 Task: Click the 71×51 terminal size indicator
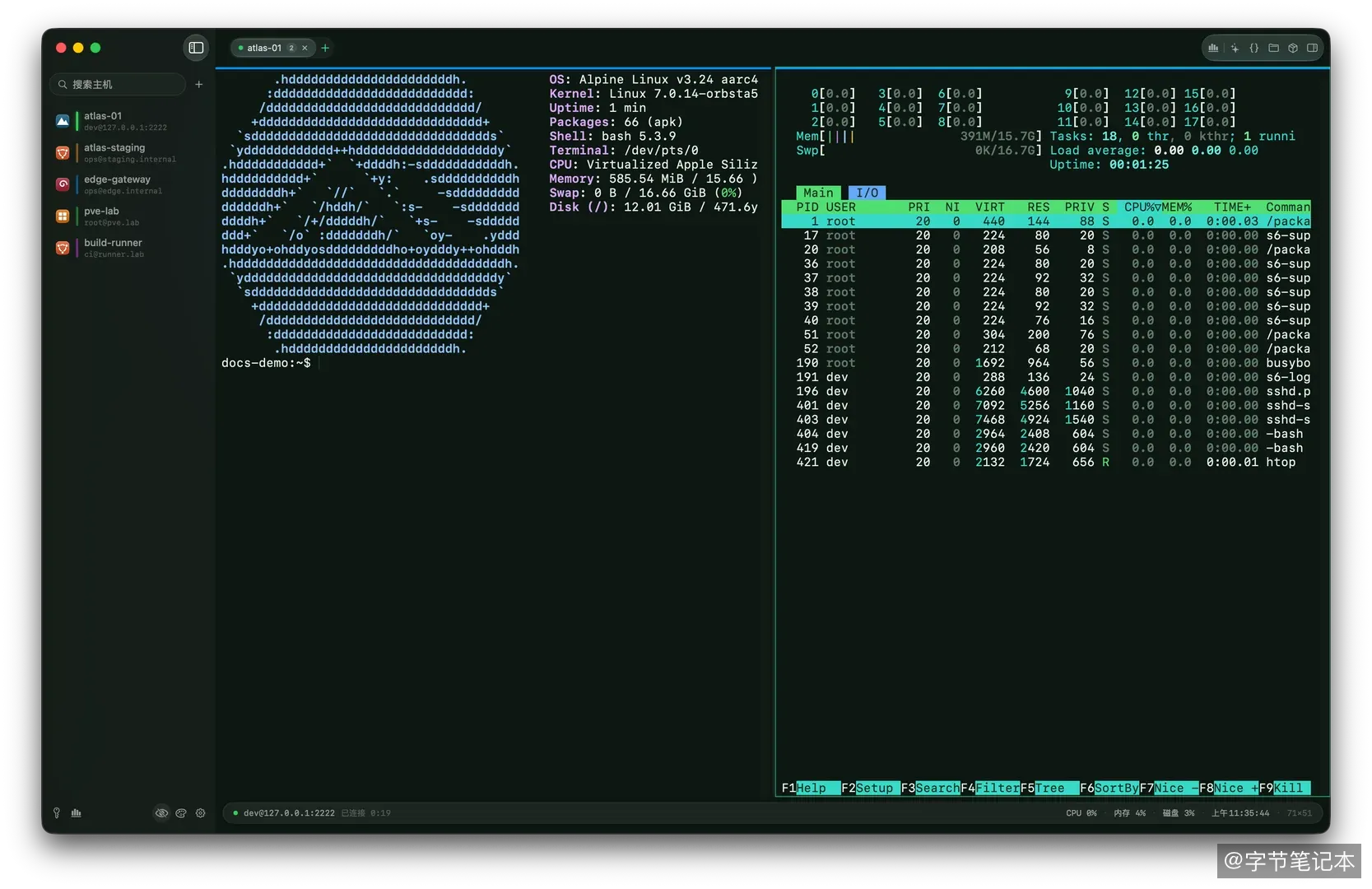tap(1300, 813)
